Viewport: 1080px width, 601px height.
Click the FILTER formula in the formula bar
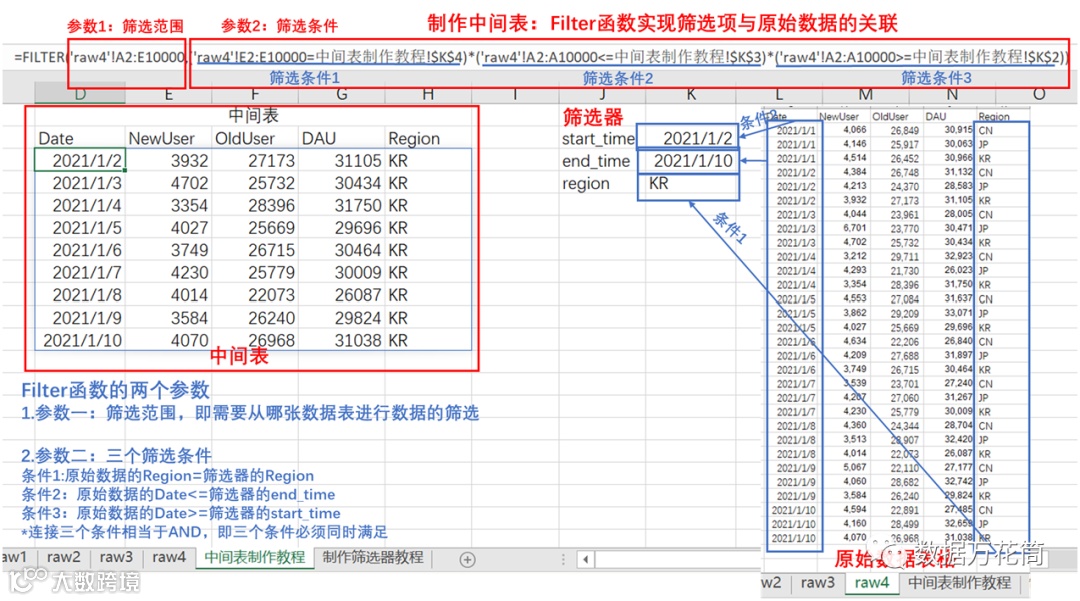[x=541, y=57]
